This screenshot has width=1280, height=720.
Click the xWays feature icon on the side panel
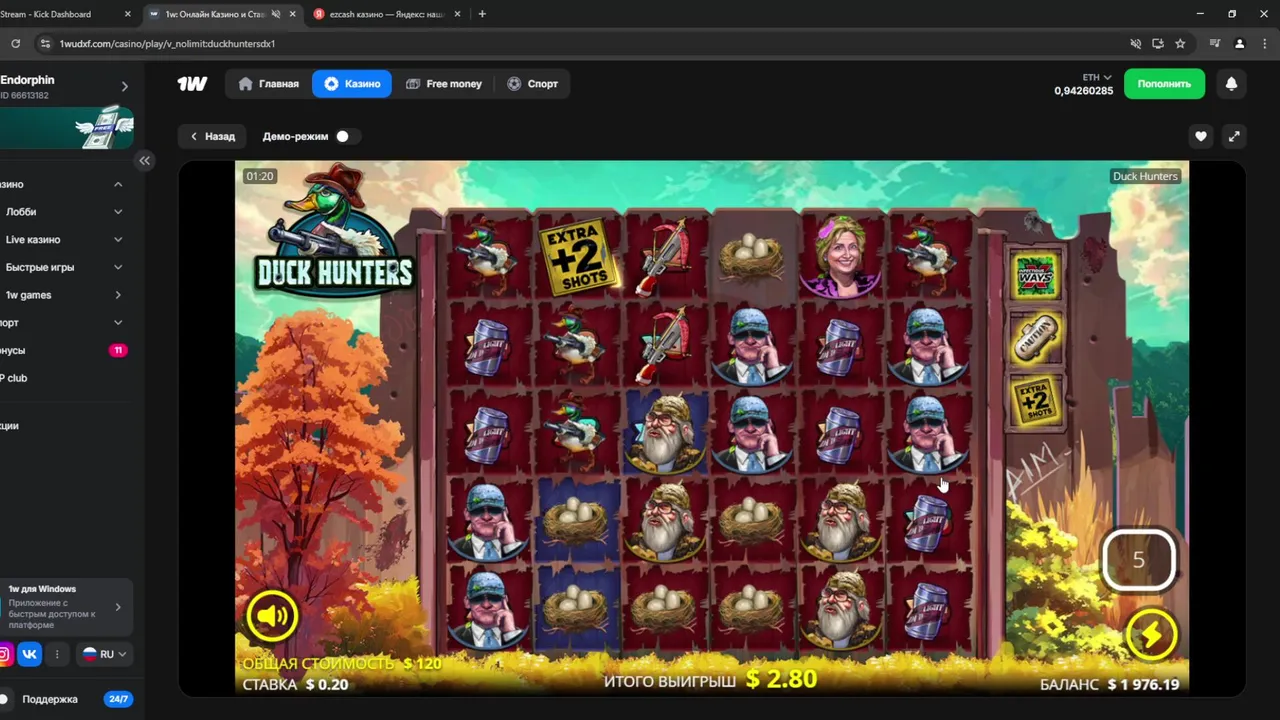(x=1035, y=275)
